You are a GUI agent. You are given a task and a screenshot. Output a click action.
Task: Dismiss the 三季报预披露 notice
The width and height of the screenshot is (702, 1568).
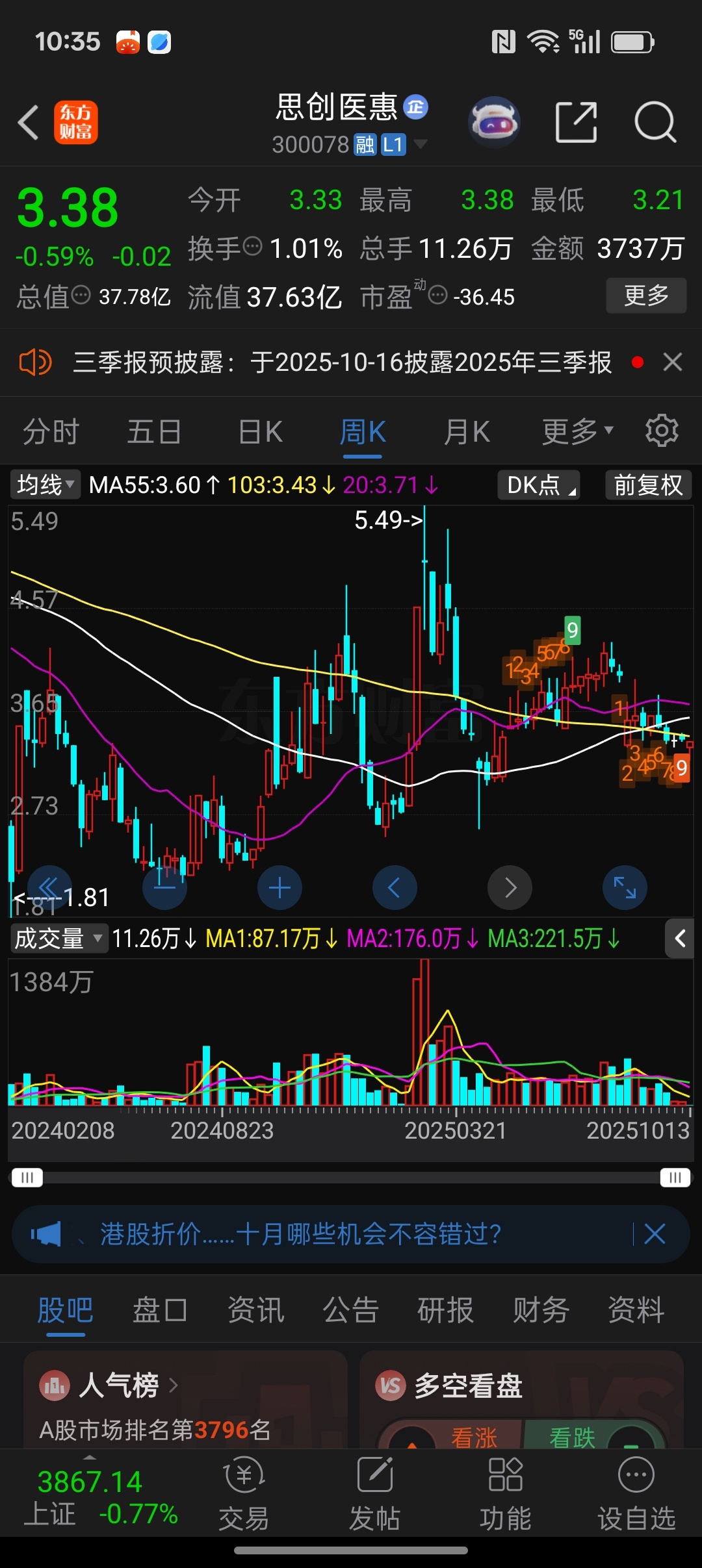coord(673,362)
